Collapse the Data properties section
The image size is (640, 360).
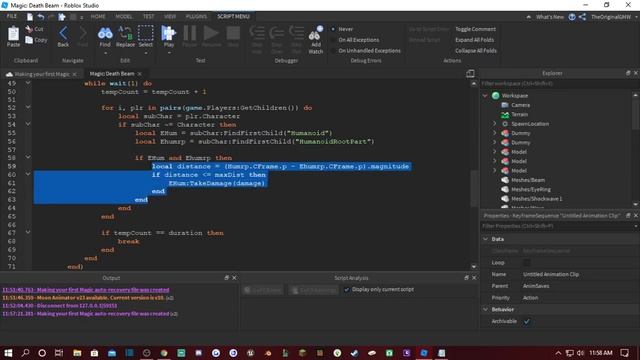pos(485,239)
